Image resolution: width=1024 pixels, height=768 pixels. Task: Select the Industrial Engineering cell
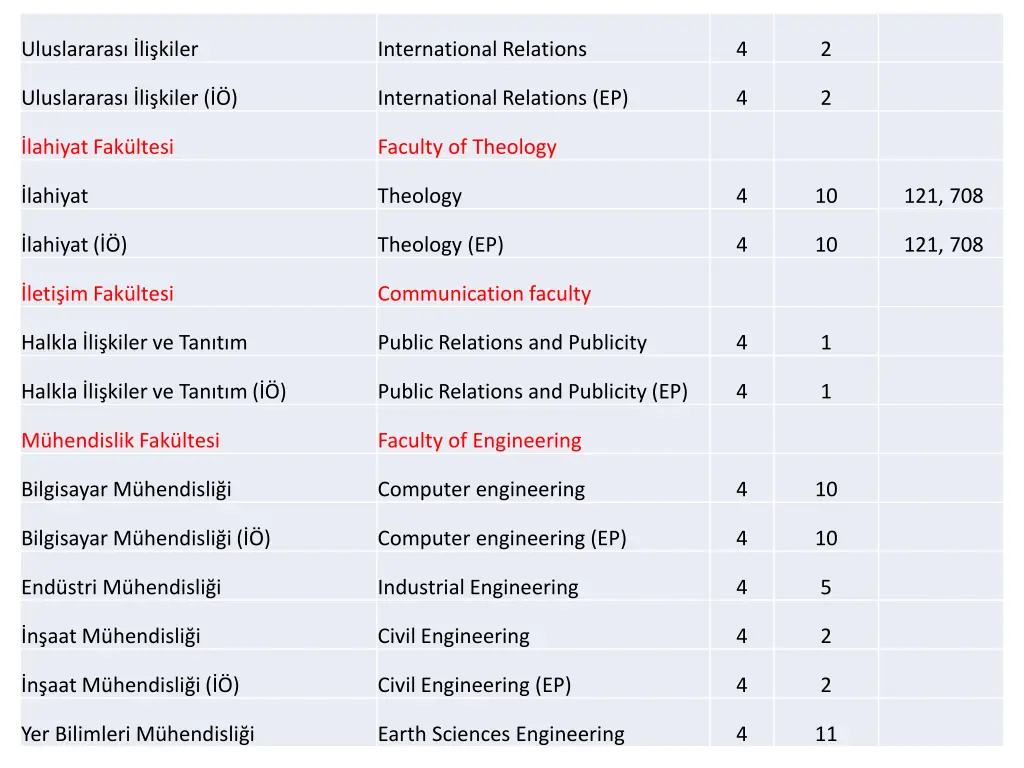point(478,588)
